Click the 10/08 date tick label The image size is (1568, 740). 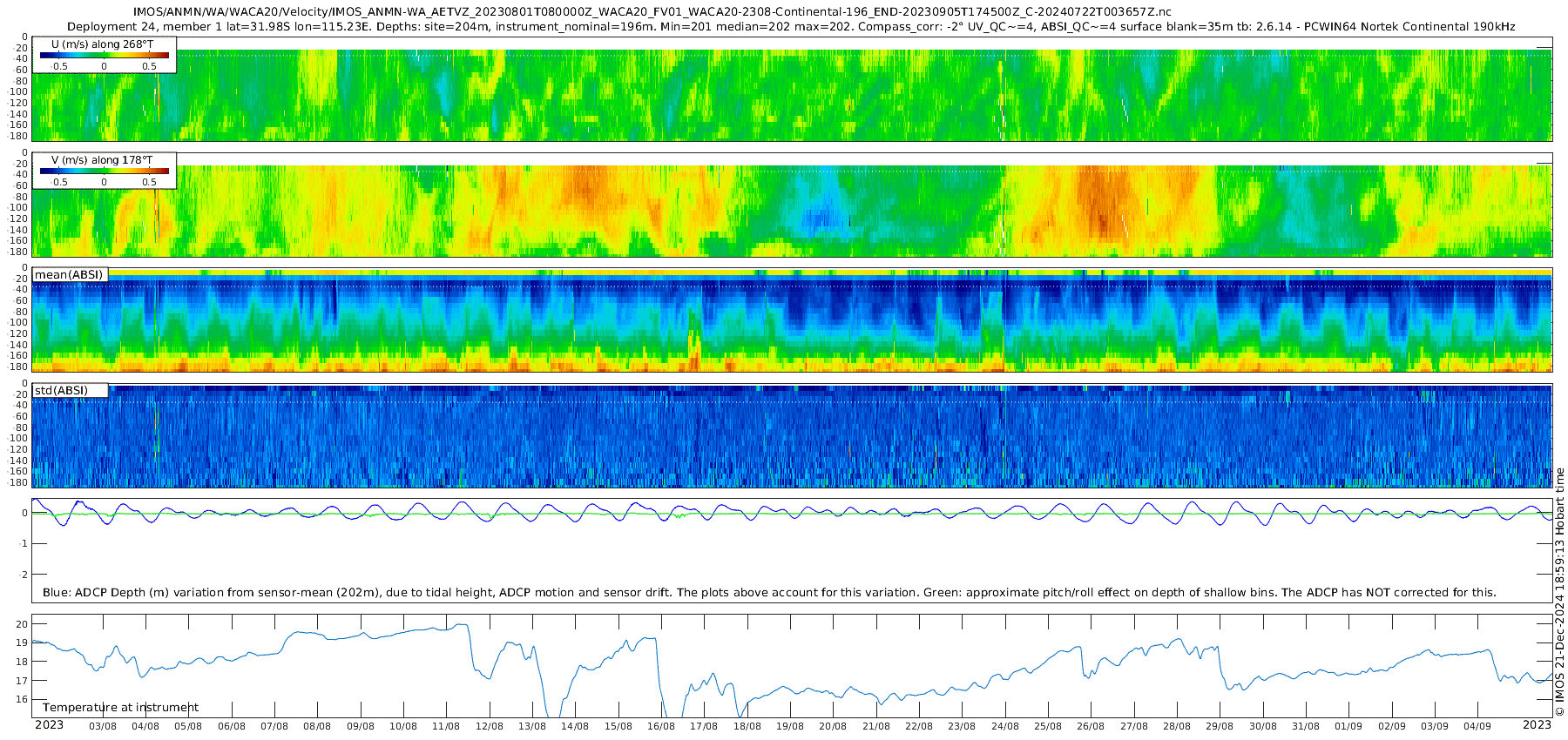403,727
